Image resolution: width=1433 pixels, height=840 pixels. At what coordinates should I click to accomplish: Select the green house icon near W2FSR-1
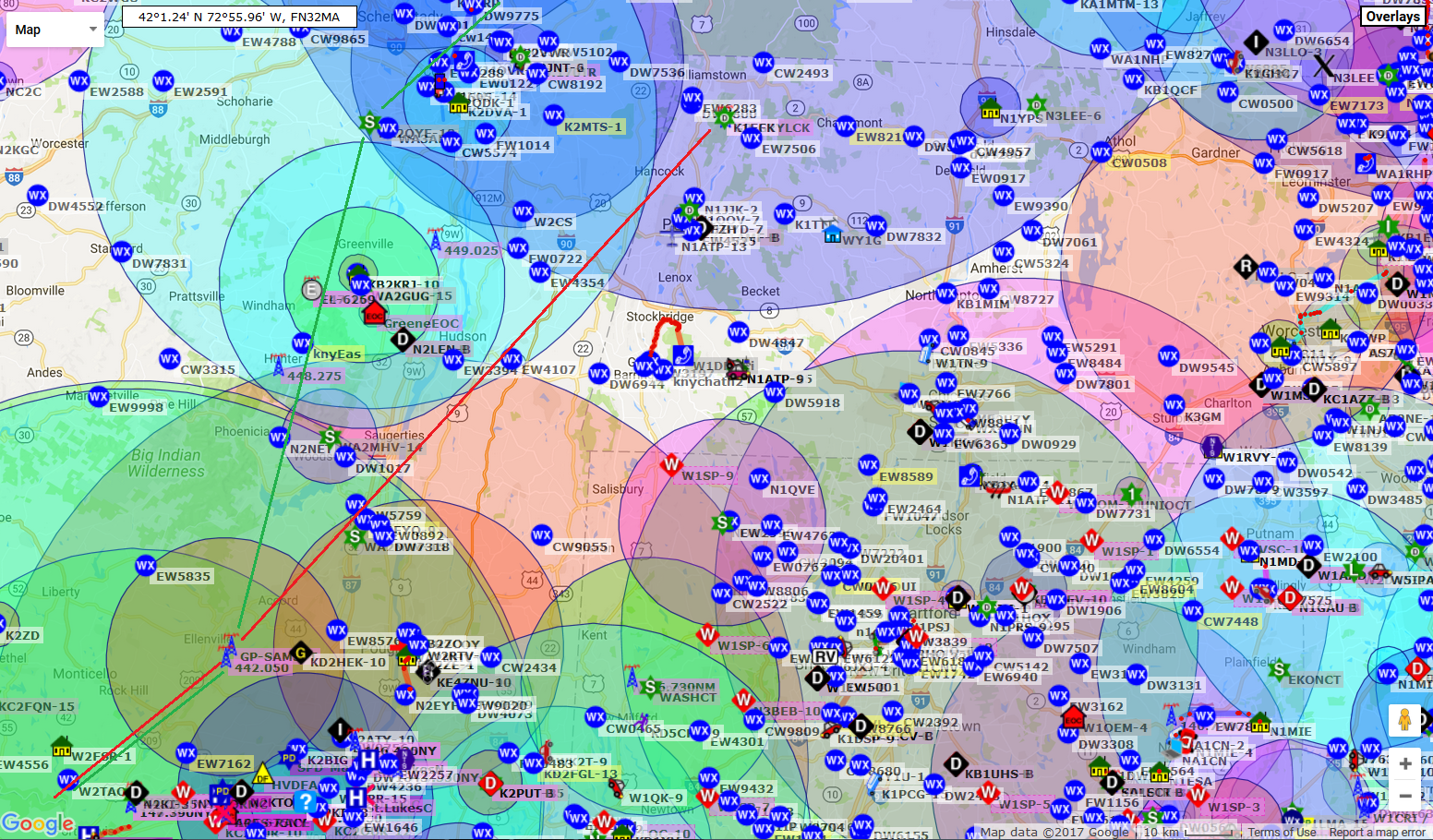coord(62,746)
